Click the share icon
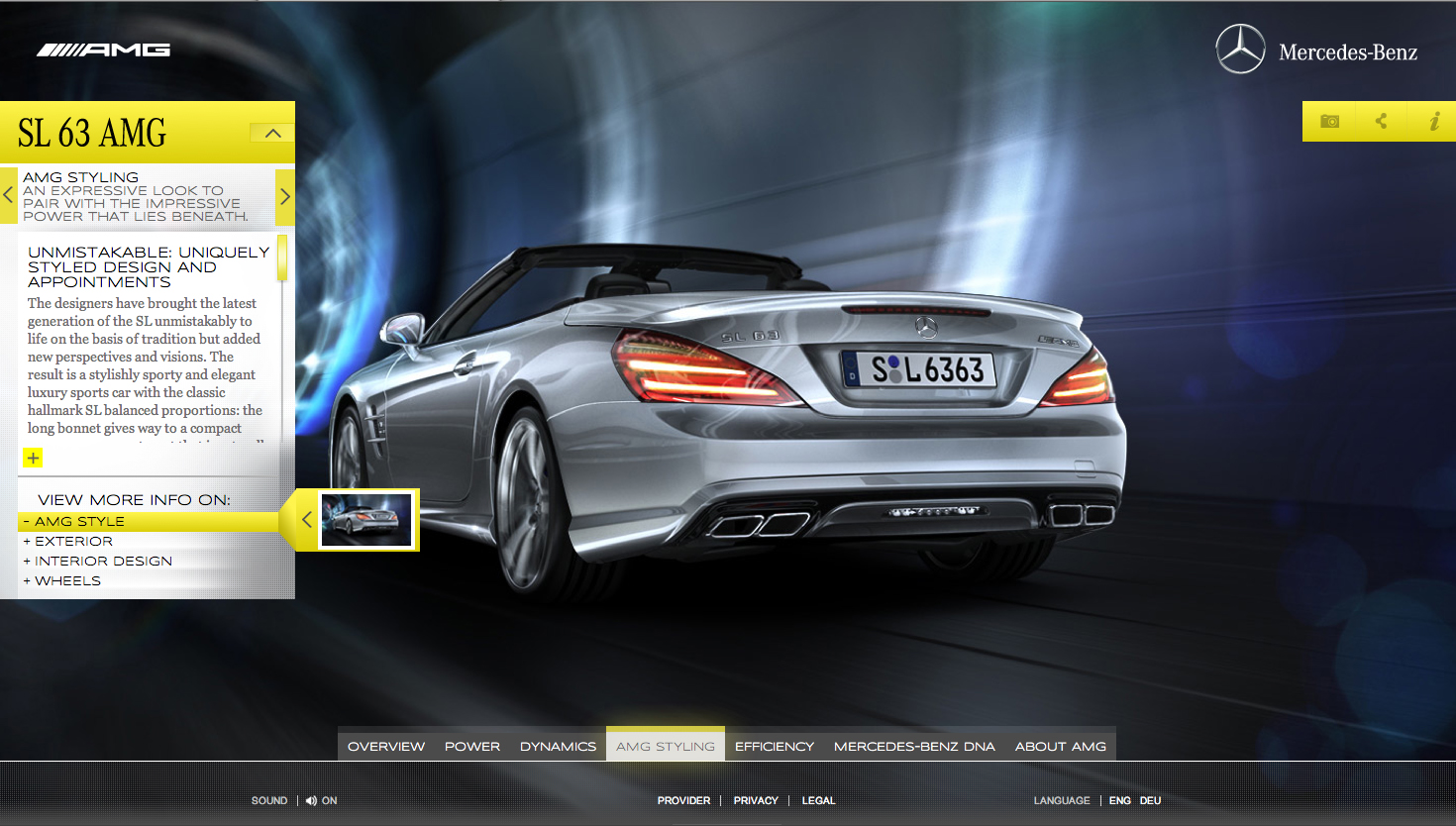This screenshot has height=826, width=1456. coord(1381,121)
